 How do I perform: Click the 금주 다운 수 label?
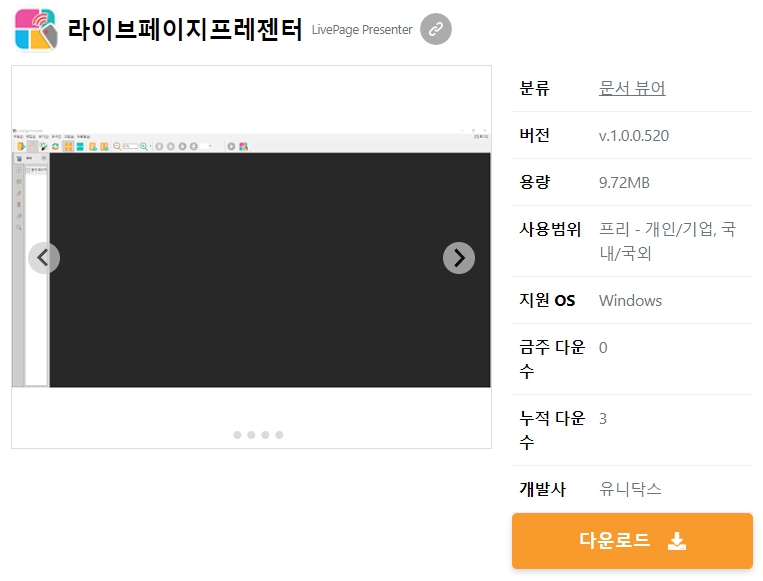pos(552,359)
